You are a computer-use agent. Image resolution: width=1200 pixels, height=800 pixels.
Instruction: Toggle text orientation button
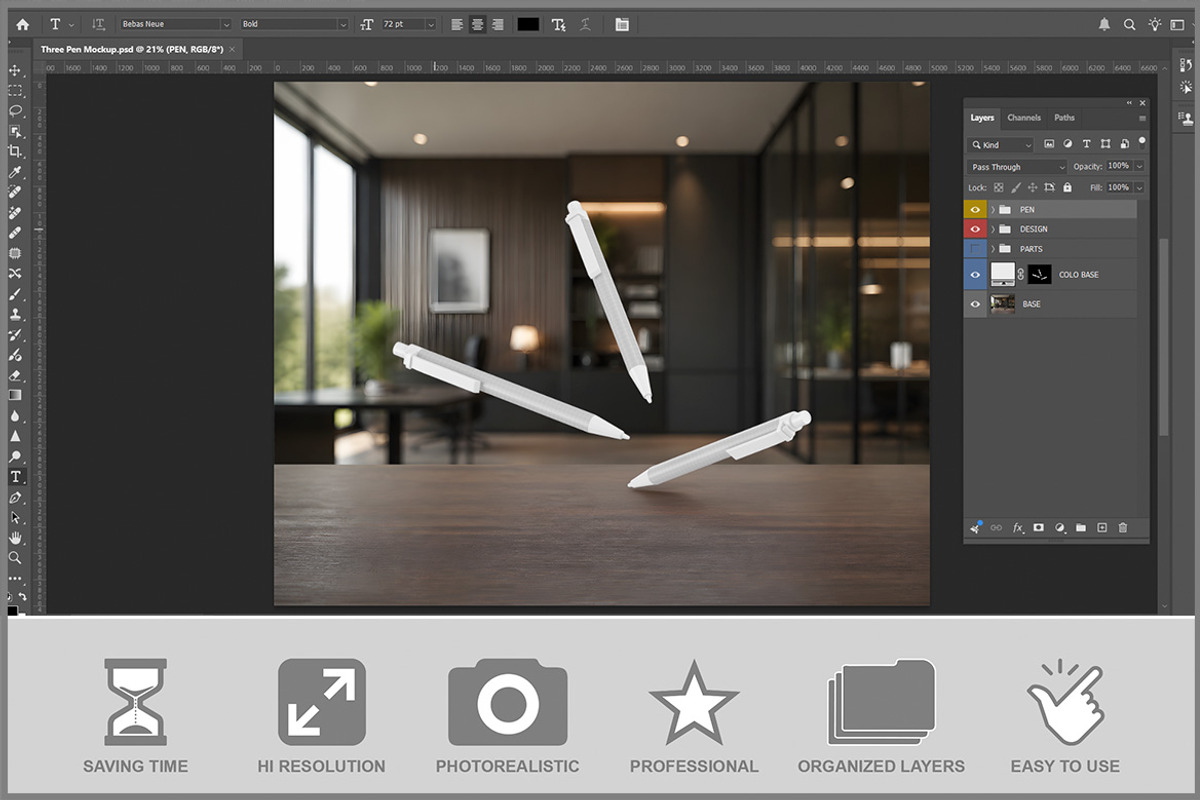tap(97, 24)
